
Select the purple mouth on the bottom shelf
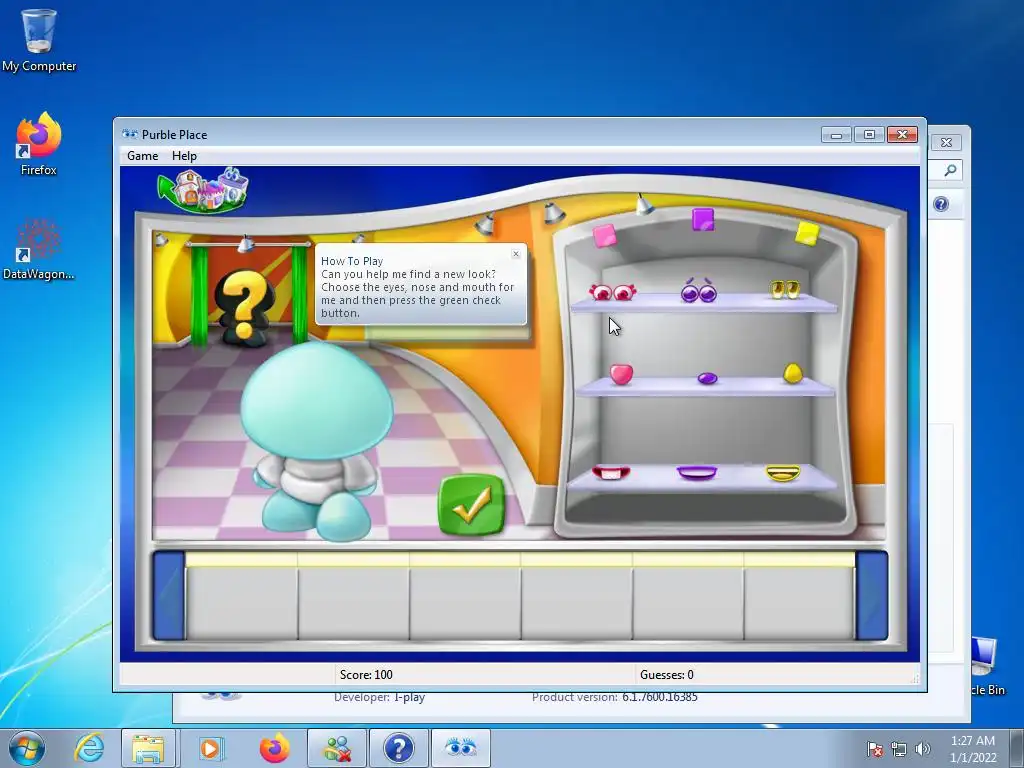pos(696,472)
